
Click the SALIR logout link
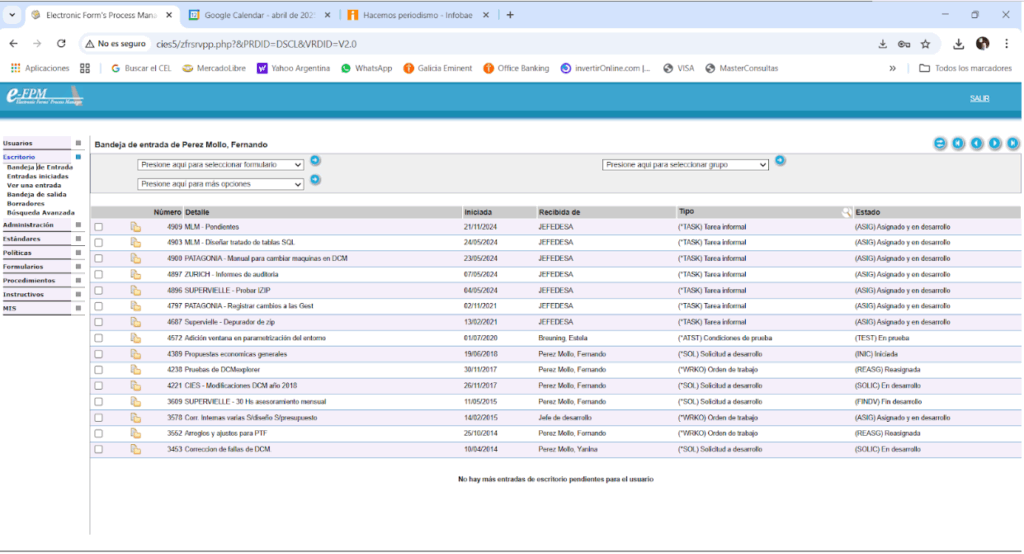tap(979, 98)
